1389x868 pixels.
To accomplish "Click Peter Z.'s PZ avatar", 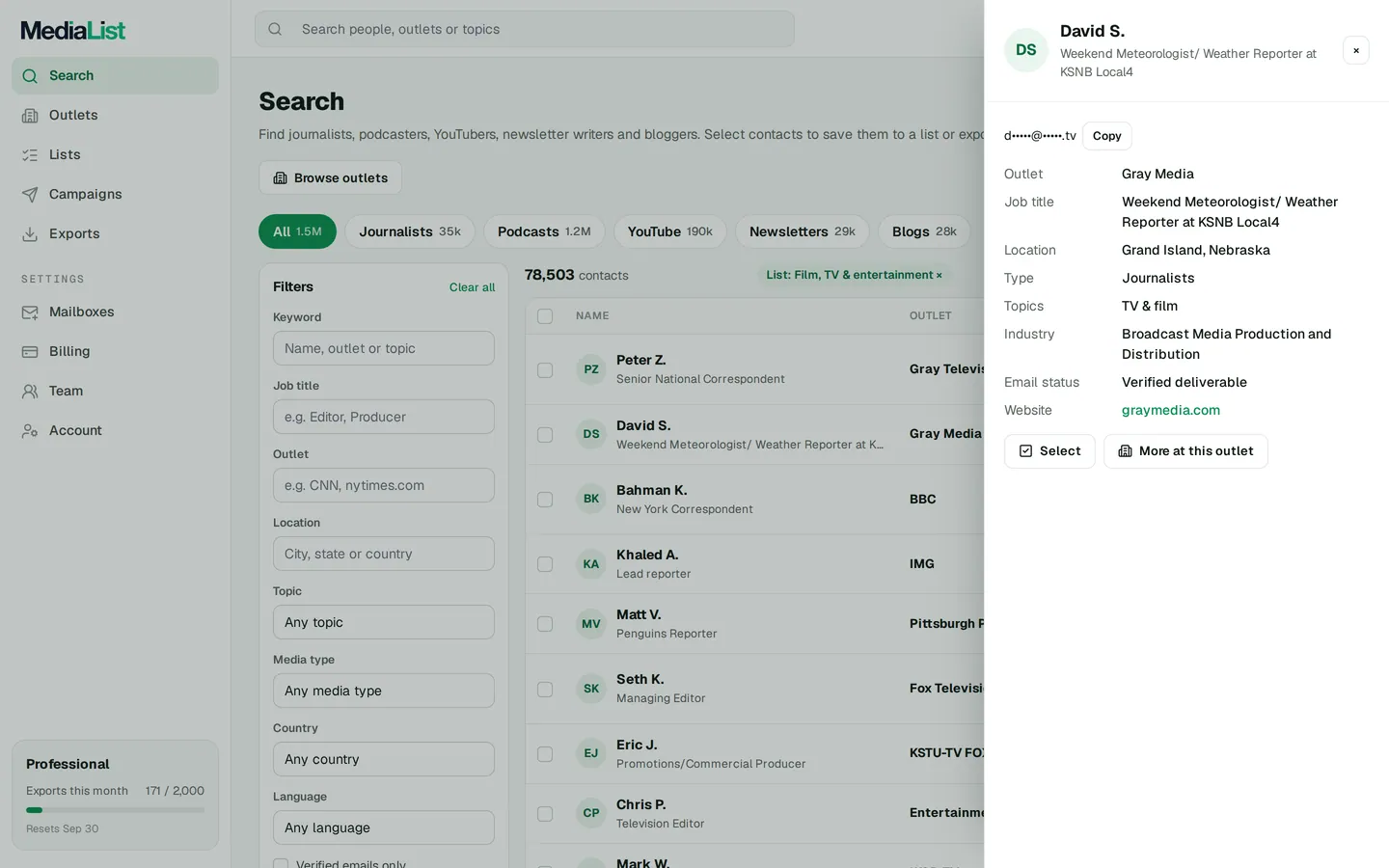I will tap(591, 369).
